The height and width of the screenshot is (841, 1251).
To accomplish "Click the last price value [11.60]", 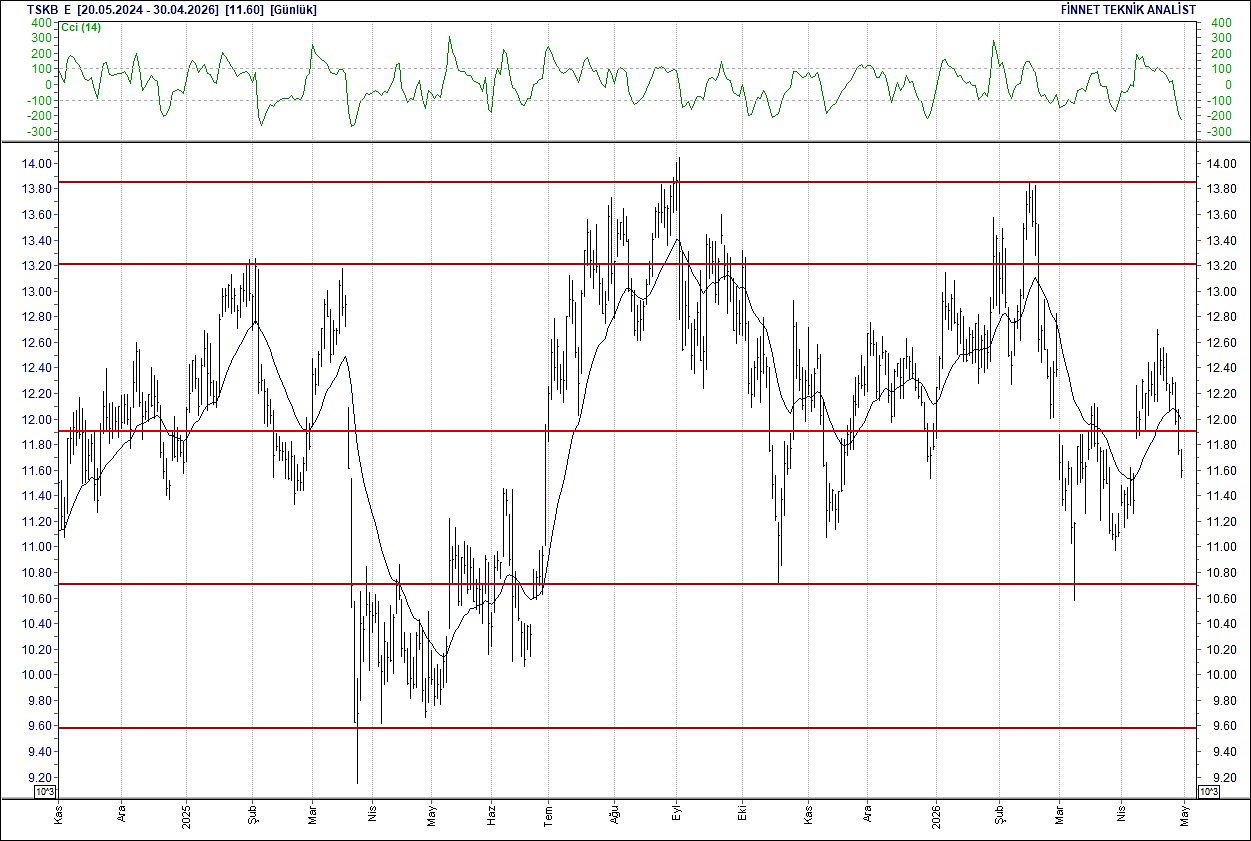I will 244,9.
